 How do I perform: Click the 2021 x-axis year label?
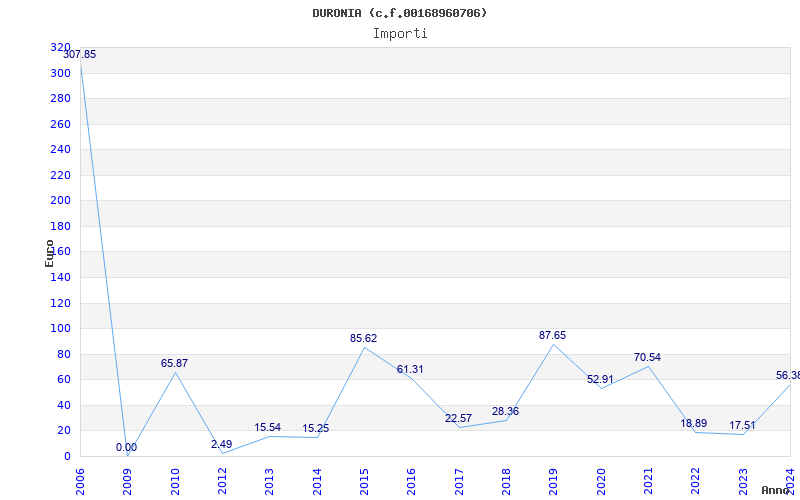[x=648, y=482]
